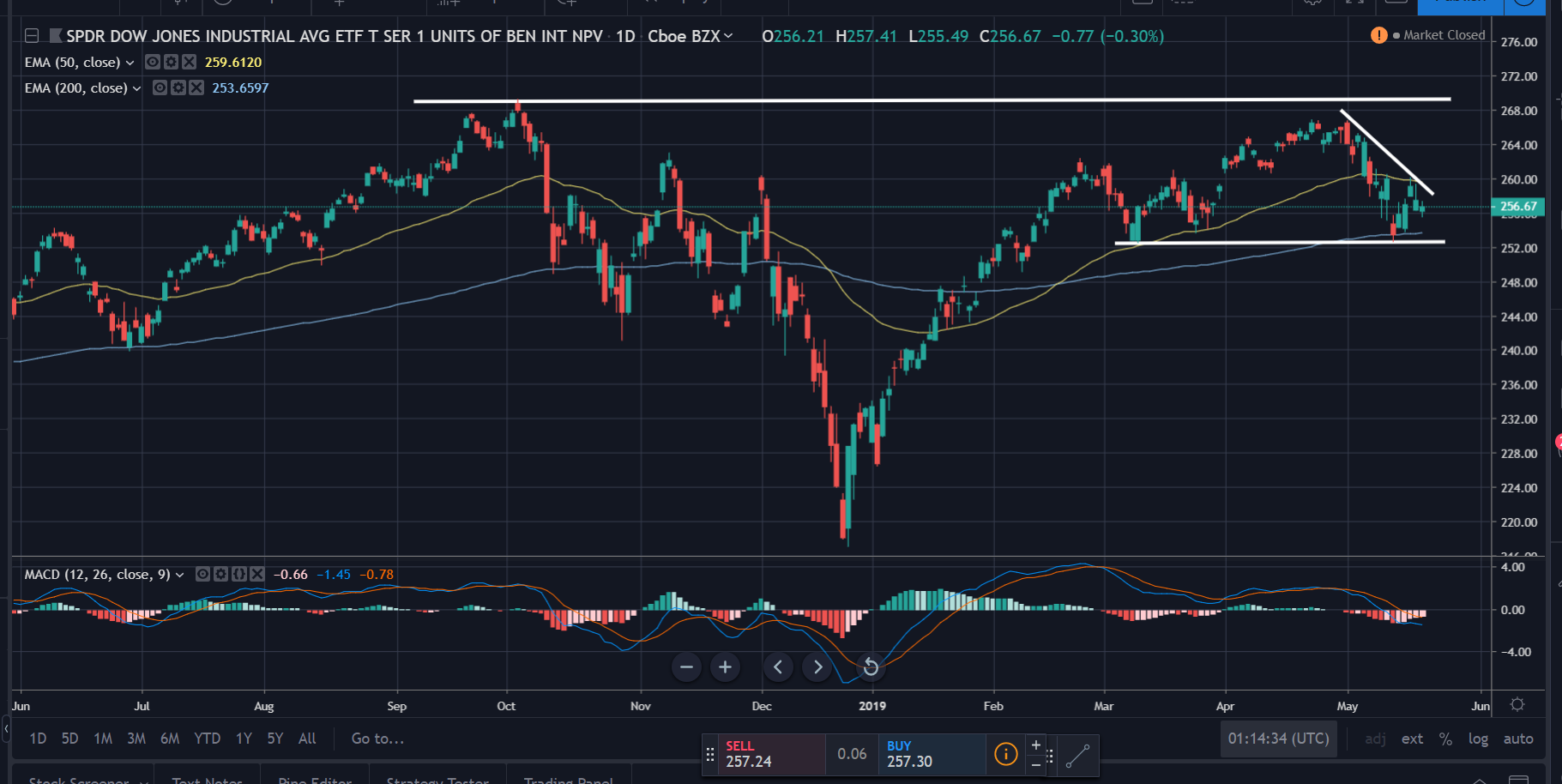Open order info icon in trading panel
The width and height of the screenshot is (1562, 784).
pyautogui.click(x=1005, y=754)
